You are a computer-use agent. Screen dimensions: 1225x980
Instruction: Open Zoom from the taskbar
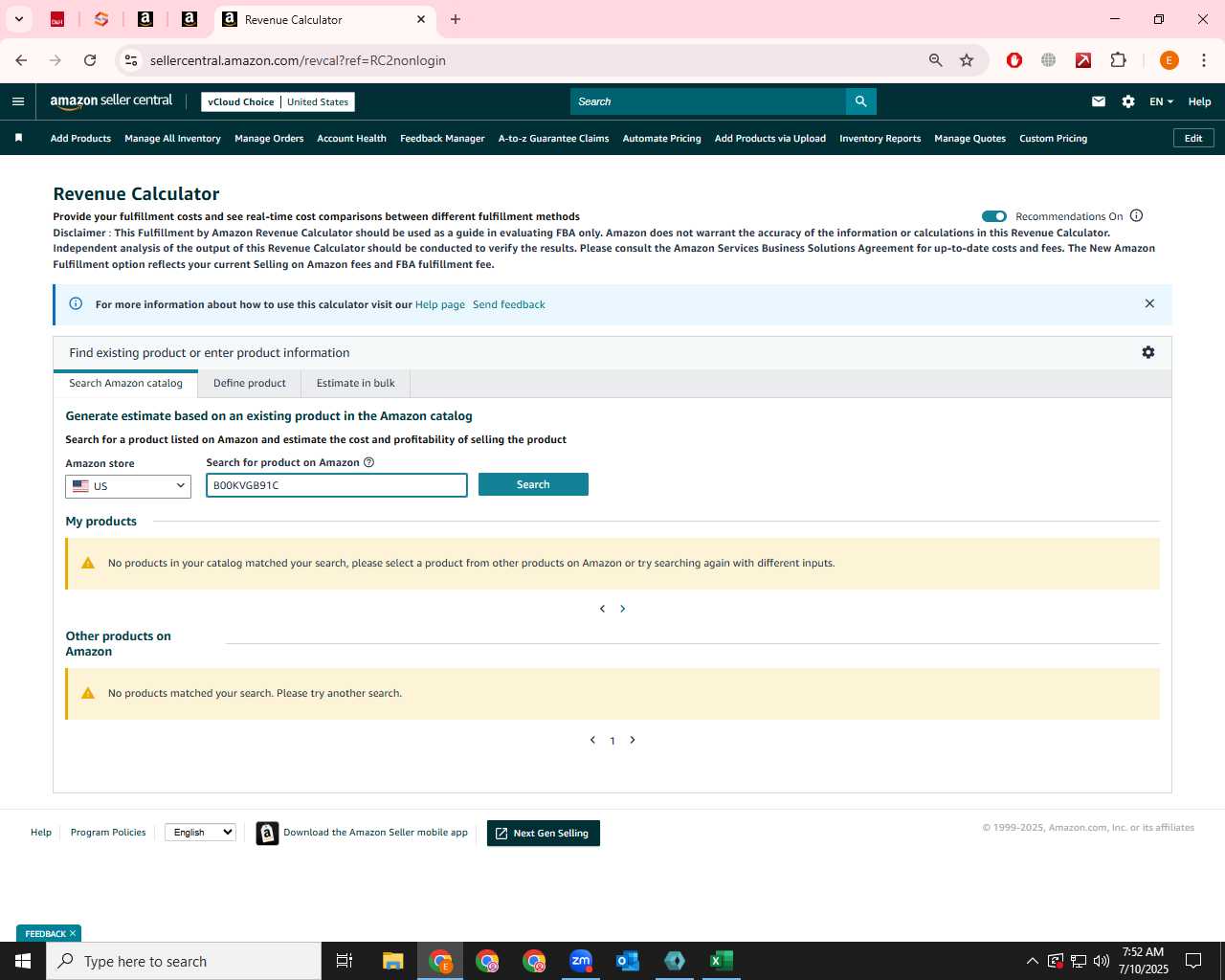pos(581,961)
